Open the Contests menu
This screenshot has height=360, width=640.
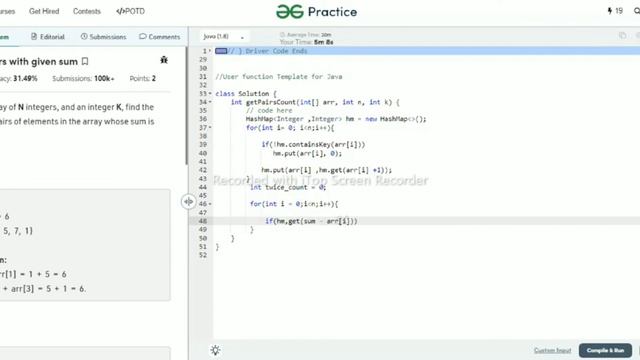click(87, 11)
